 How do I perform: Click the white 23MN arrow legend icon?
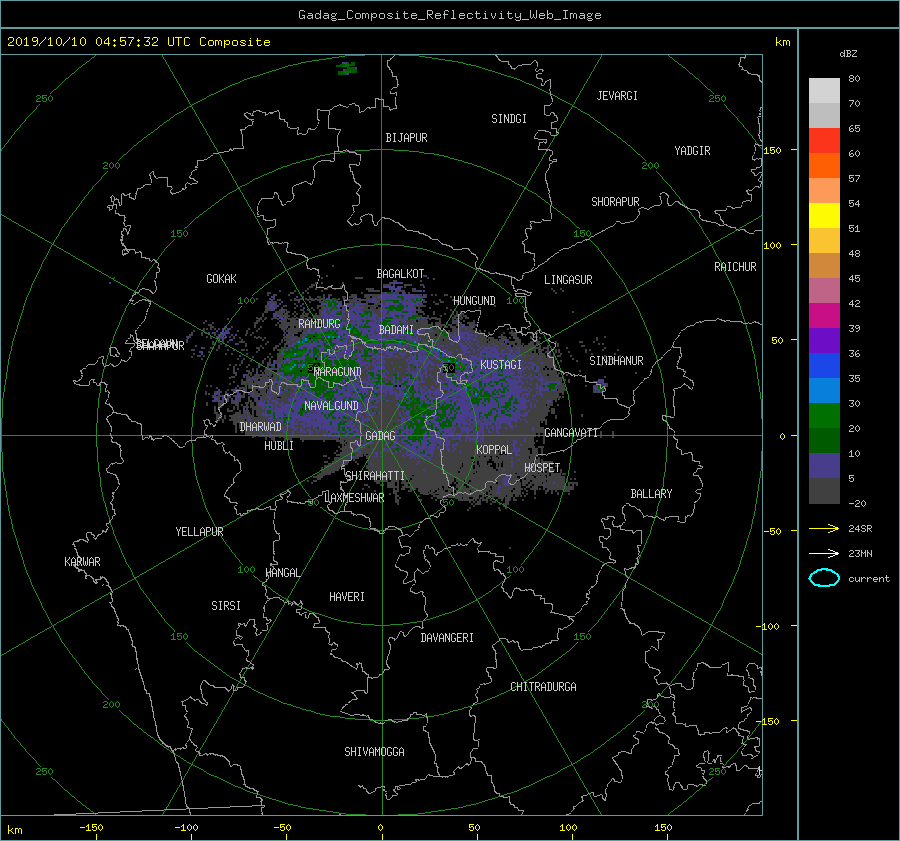pos(824,553)
